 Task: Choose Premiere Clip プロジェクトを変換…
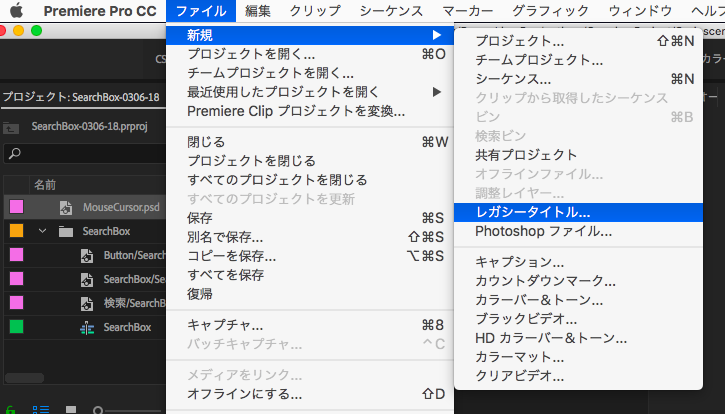310,111
